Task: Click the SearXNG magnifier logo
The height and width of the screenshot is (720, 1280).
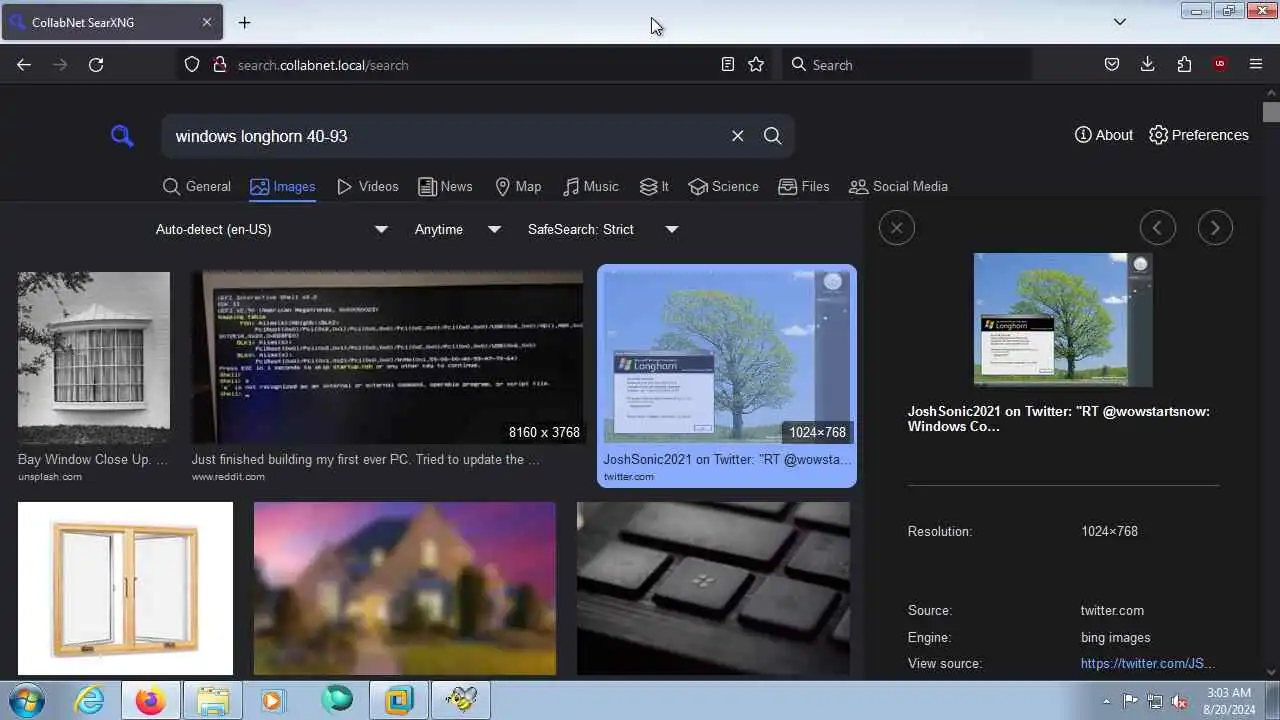Action: click(x=122, y=136)
